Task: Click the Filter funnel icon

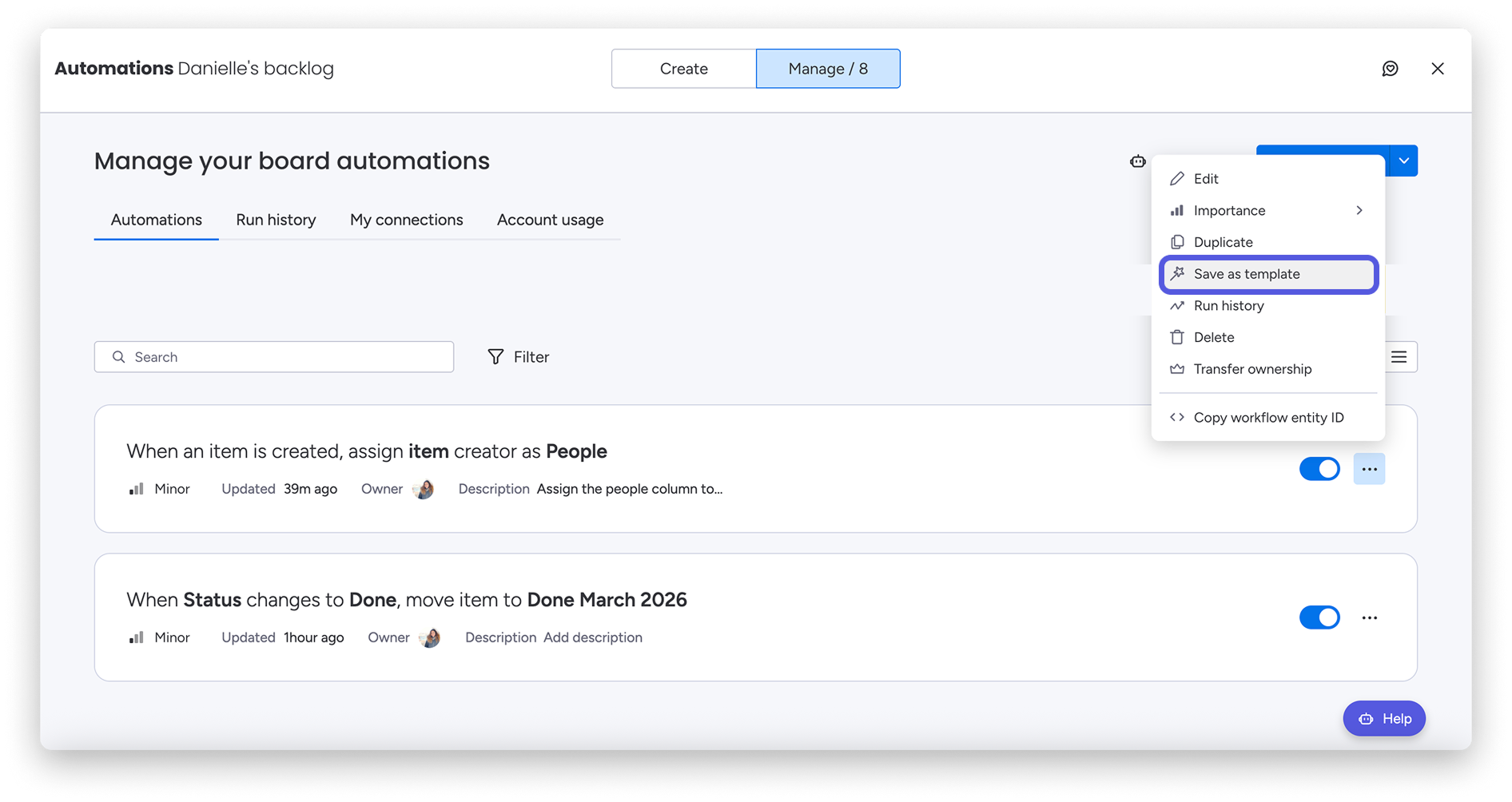Action: pyautogui.click(x=495, y=357)
